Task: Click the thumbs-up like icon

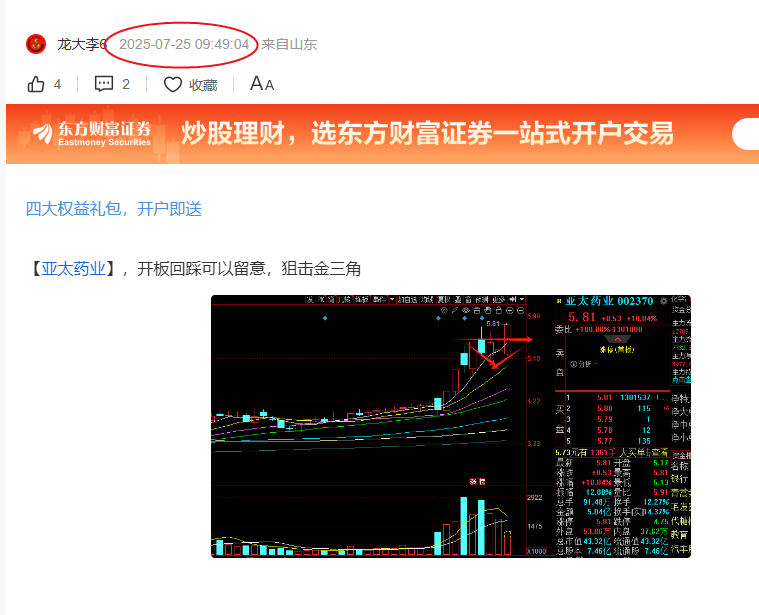Action: pos(36,84)
